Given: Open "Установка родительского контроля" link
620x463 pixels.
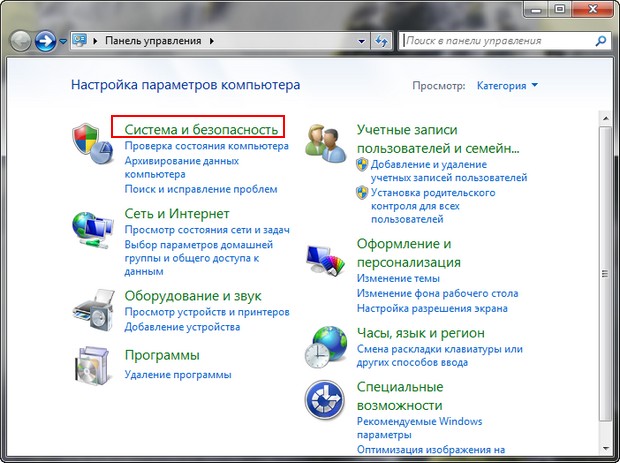Looking at the screenshot, I should pyautogui.click(x=433, y=206).
